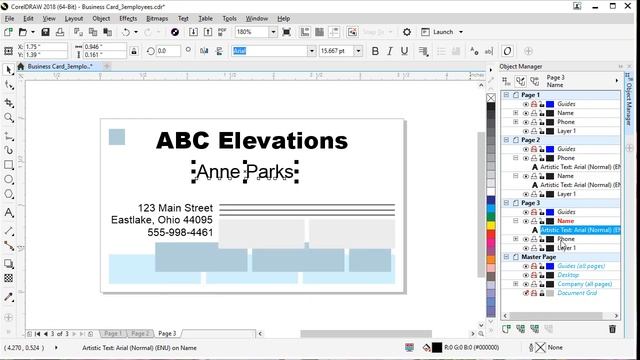
Task: Select the Color Eyedropper tool
Action: [9, 297]
